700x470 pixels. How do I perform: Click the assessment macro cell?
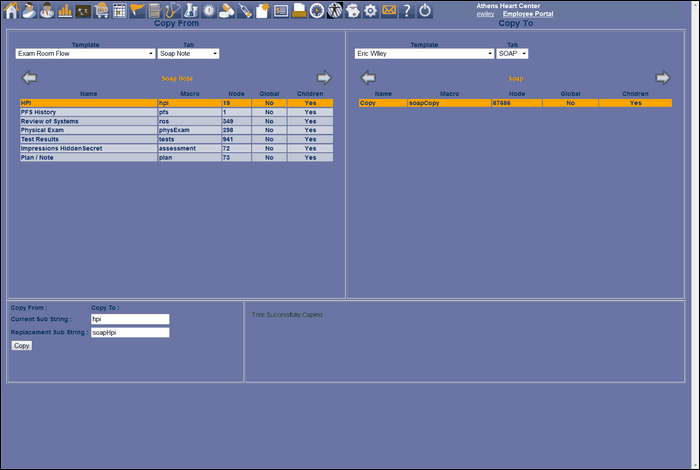click(x=189, y=148)
